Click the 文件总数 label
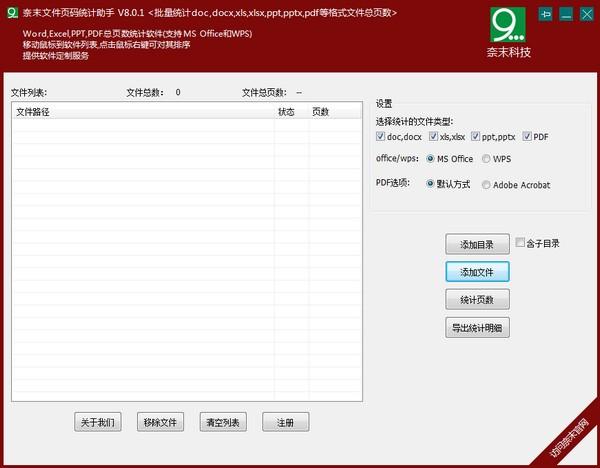 point(145,93)
